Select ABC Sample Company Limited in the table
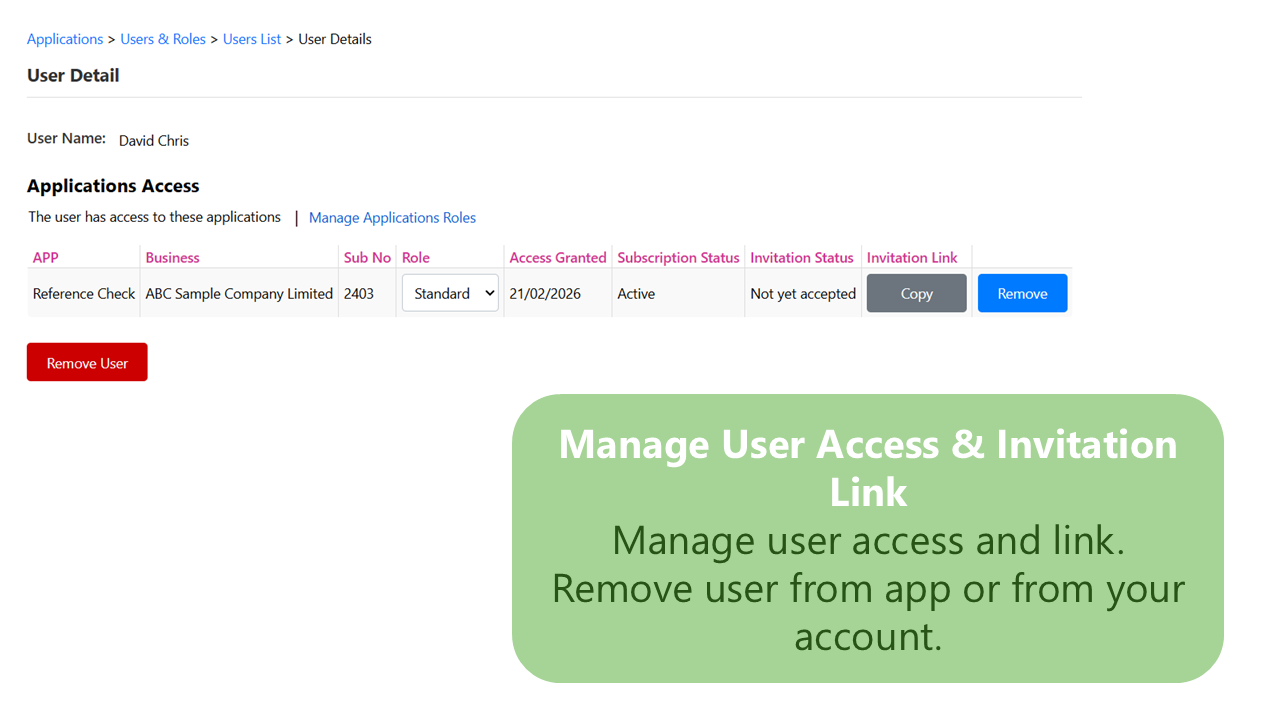 click(238, 293)
